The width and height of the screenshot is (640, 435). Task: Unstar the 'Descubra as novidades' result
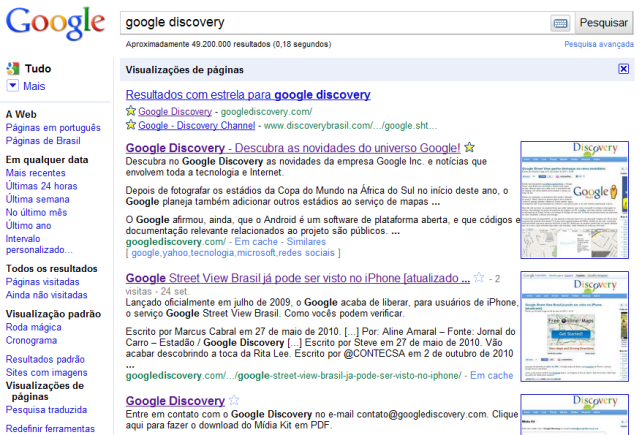[x=469, y=148]
